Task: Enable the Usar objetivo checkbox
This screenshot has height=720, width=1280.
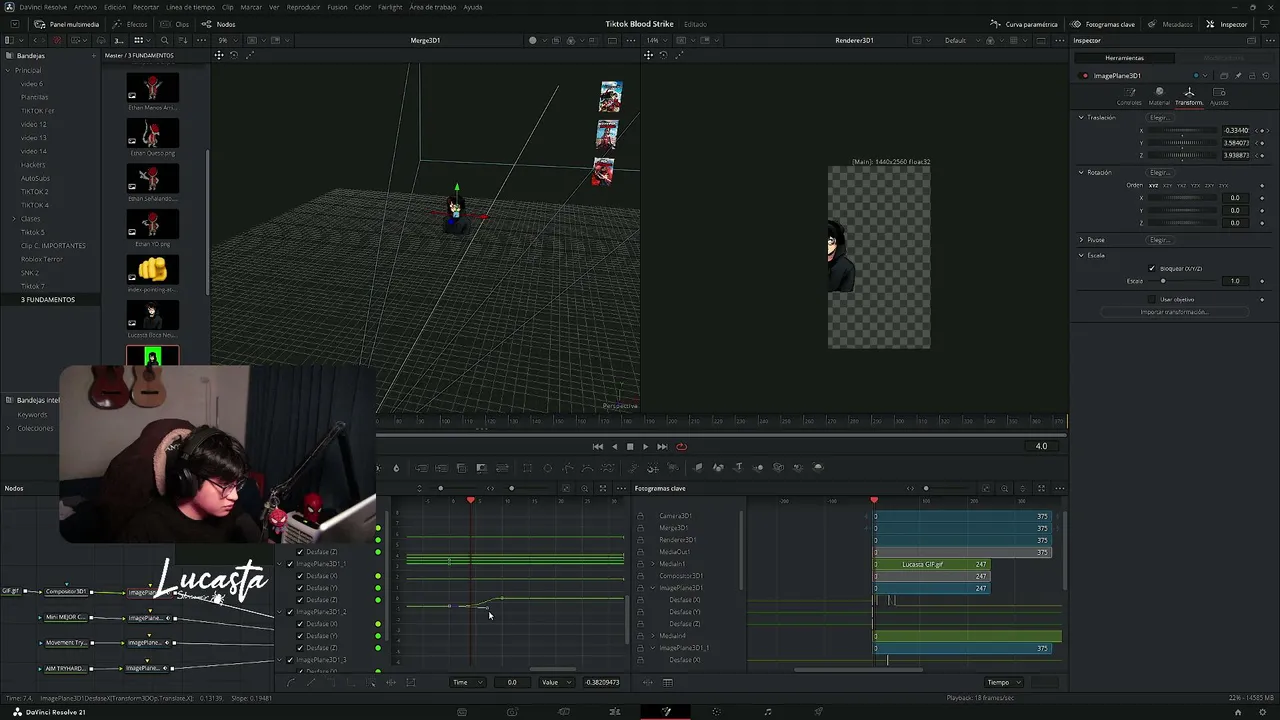Action: pyautogui.click(x=1152, y=299)
